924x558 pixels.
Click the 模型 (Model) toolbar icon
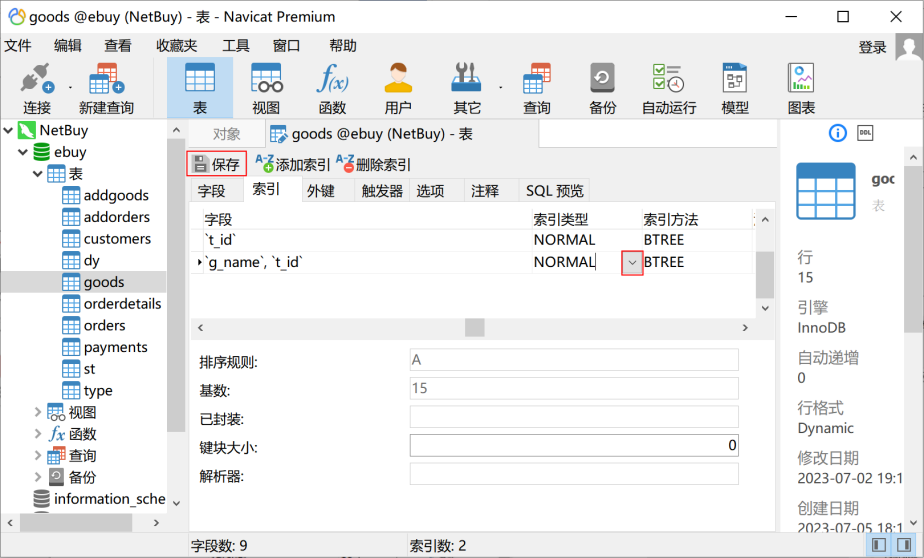[735, 88]
